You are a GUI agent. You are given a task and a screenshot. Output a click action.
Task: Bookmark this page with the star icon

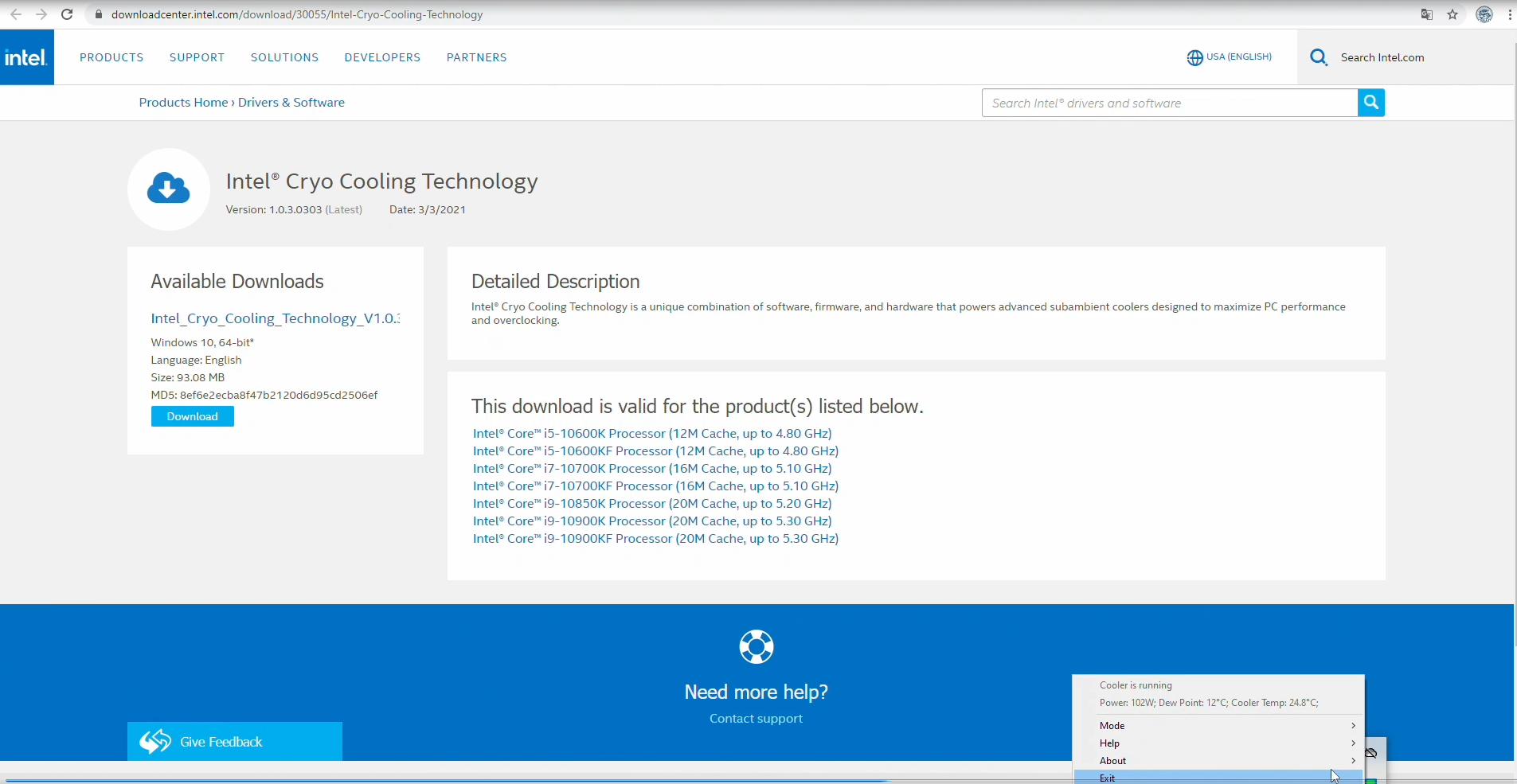1452,14
